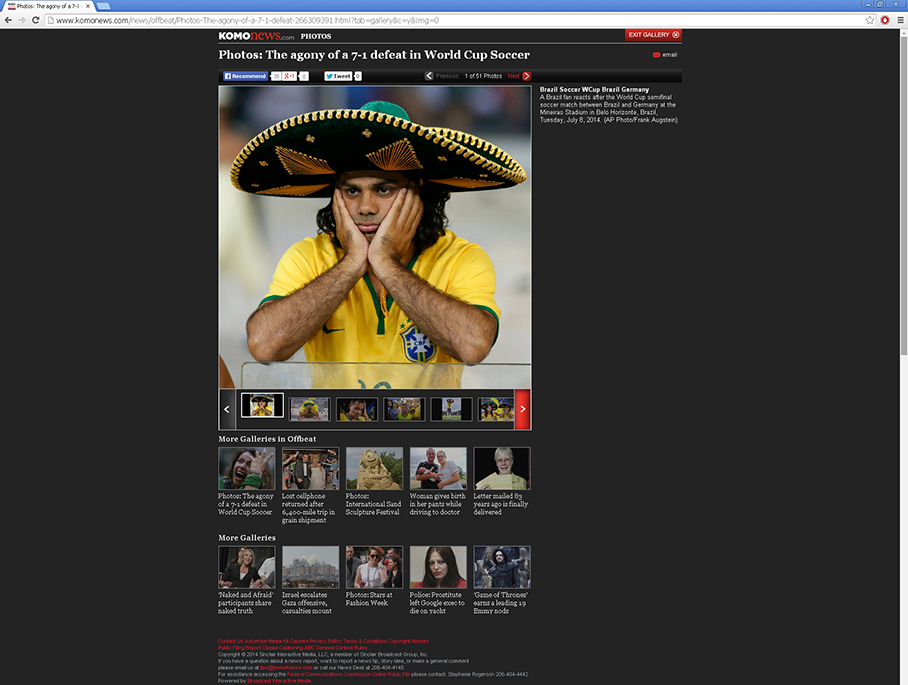
Task: Click the browser Forward arrow
Action: click(22, 20)
